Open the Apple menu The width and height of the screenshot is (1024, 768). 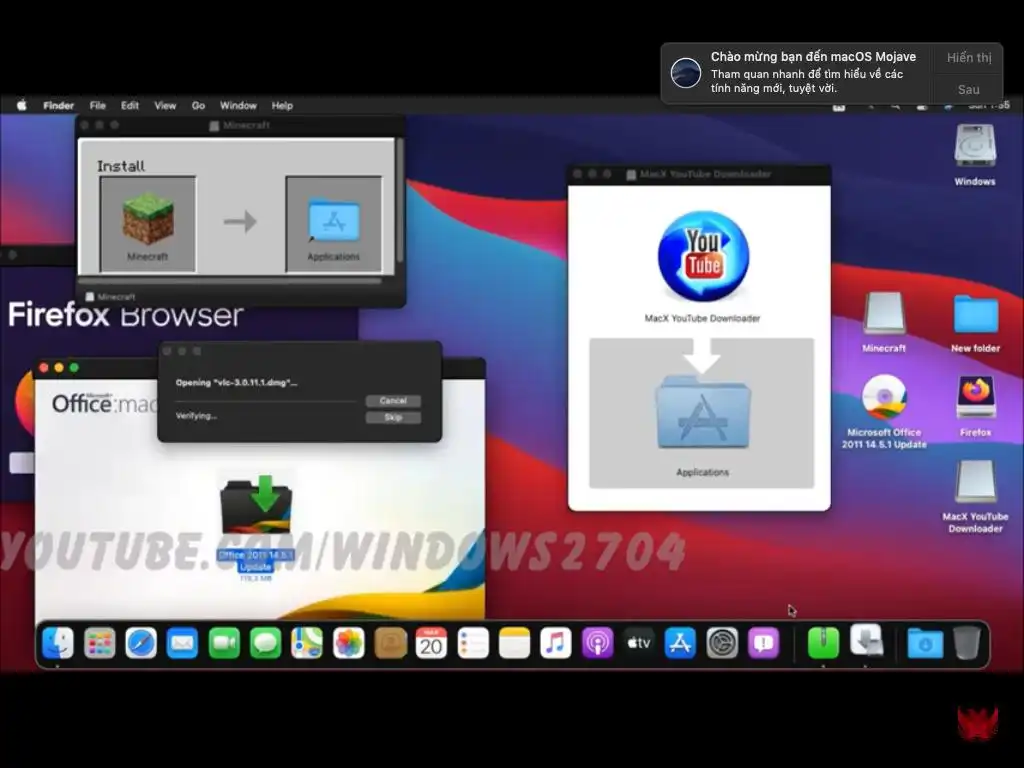[22, 105]
